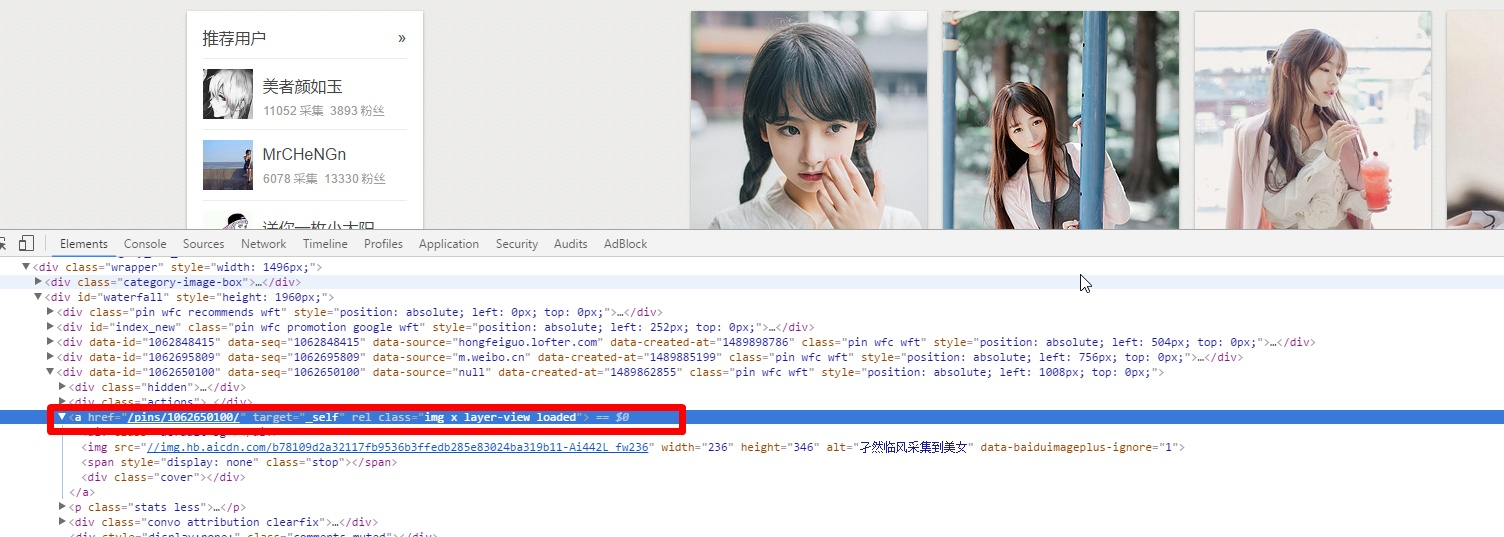
Task: Open the photo of girl with braids
Action: (x=808, y=120)
